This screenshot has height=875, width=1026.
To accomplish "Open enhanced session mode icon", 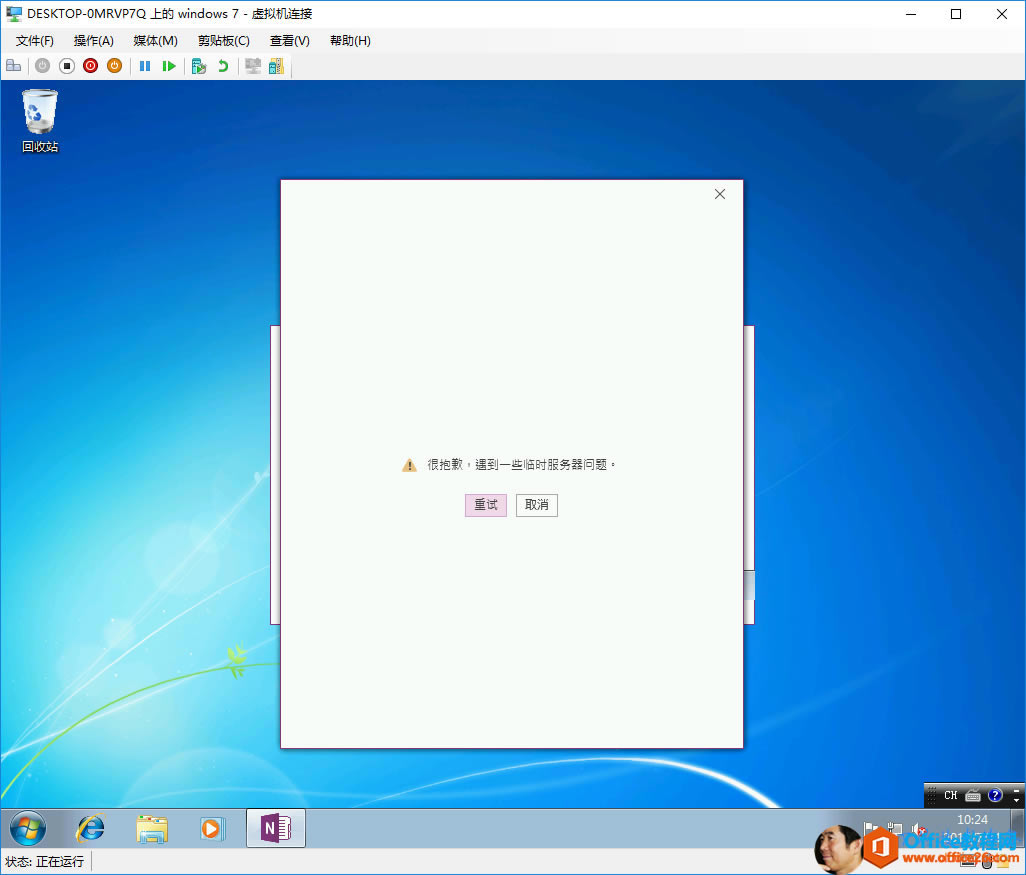I will tap(252, 65).
